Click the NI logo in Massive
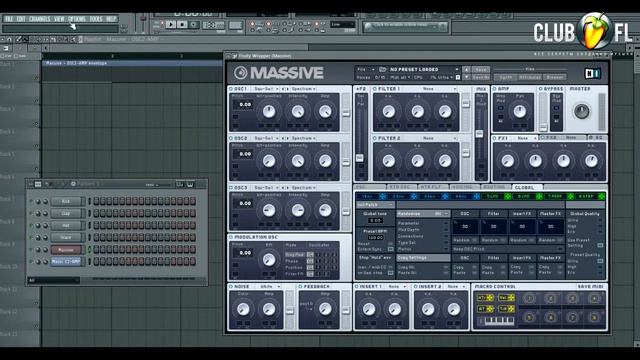640x360 pixels. (x=592, y=73)
